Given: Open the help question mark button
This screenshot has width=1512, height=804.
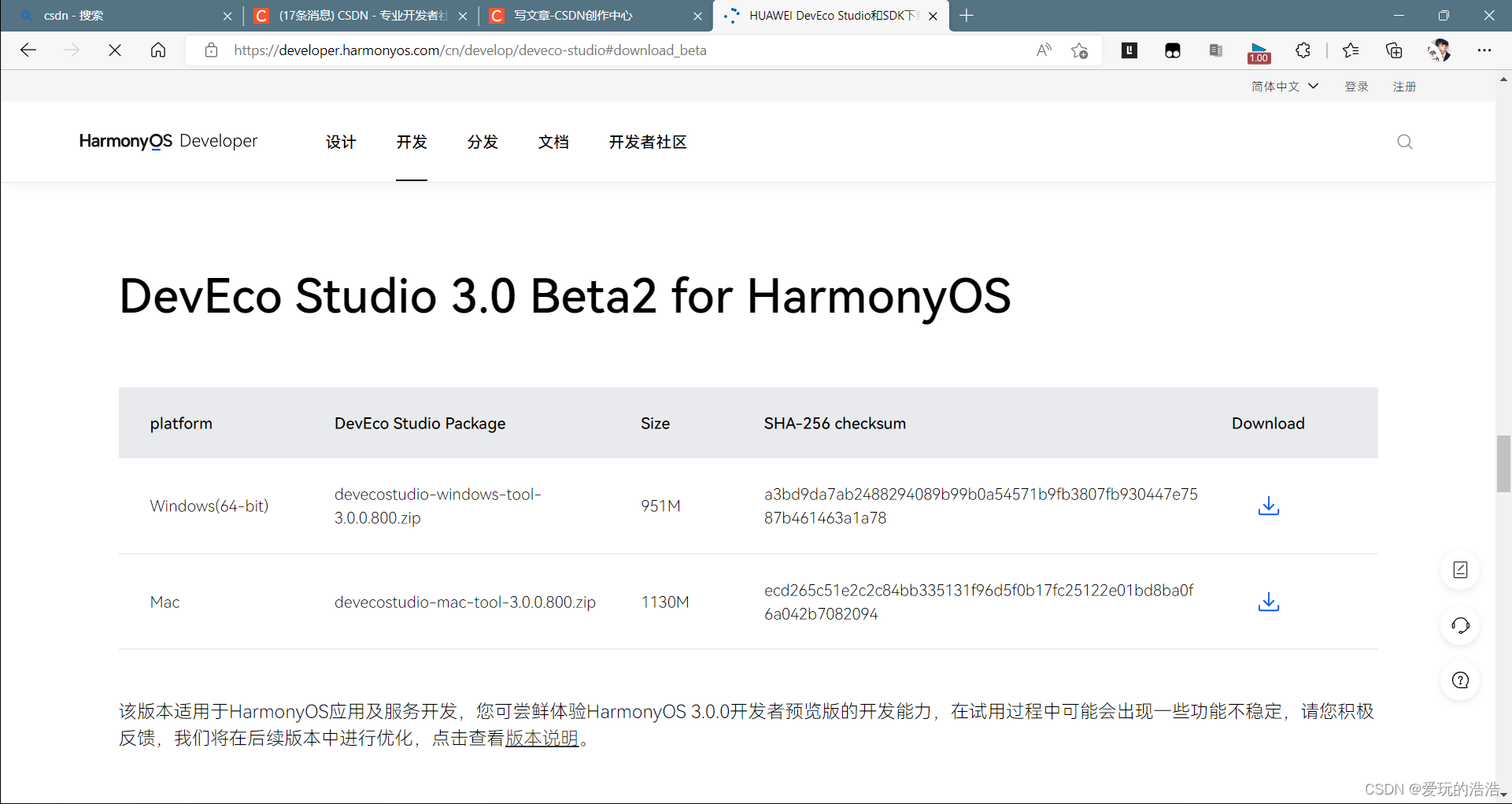Looking at the screenshot, I should coord(1460,680).
